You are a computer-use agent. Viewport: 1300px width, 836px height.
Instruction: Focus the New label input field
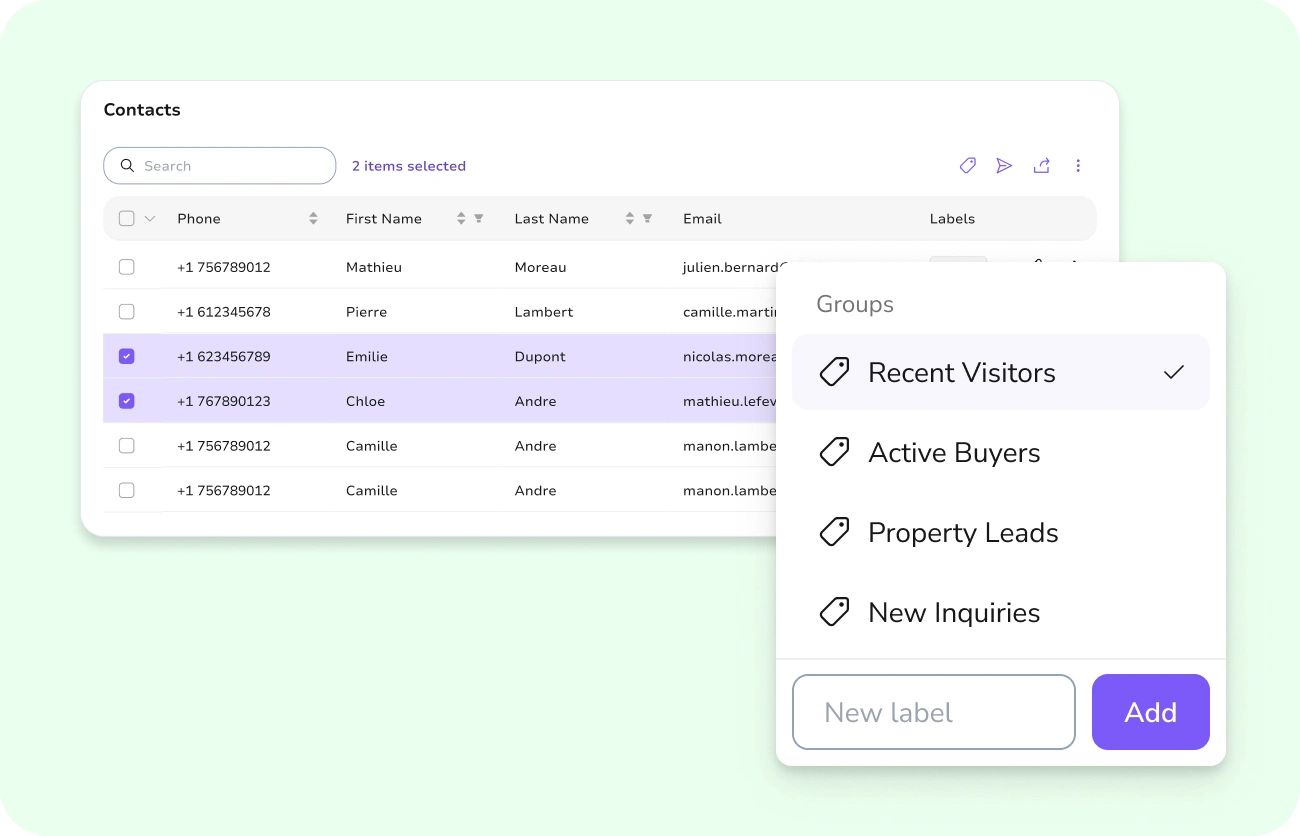click(933, 712)
